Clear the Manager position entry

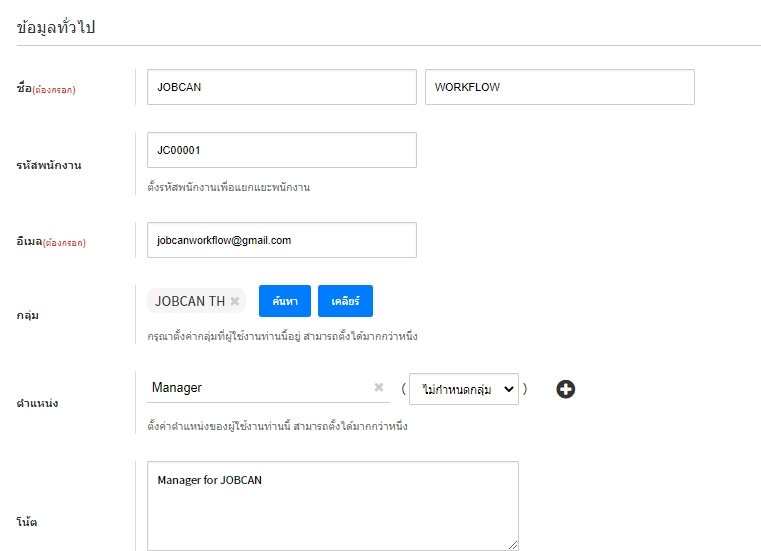coord(379,388)
